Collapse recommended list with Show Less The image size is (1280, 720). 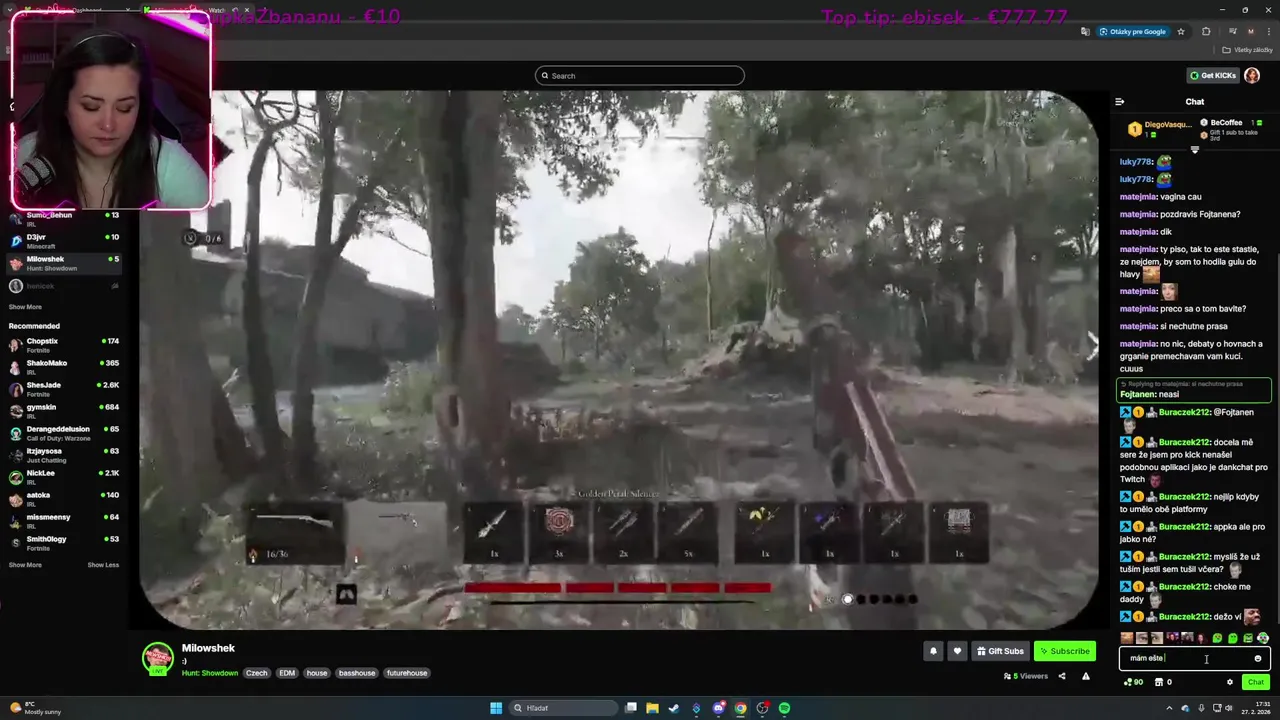(x=103, y=565)
